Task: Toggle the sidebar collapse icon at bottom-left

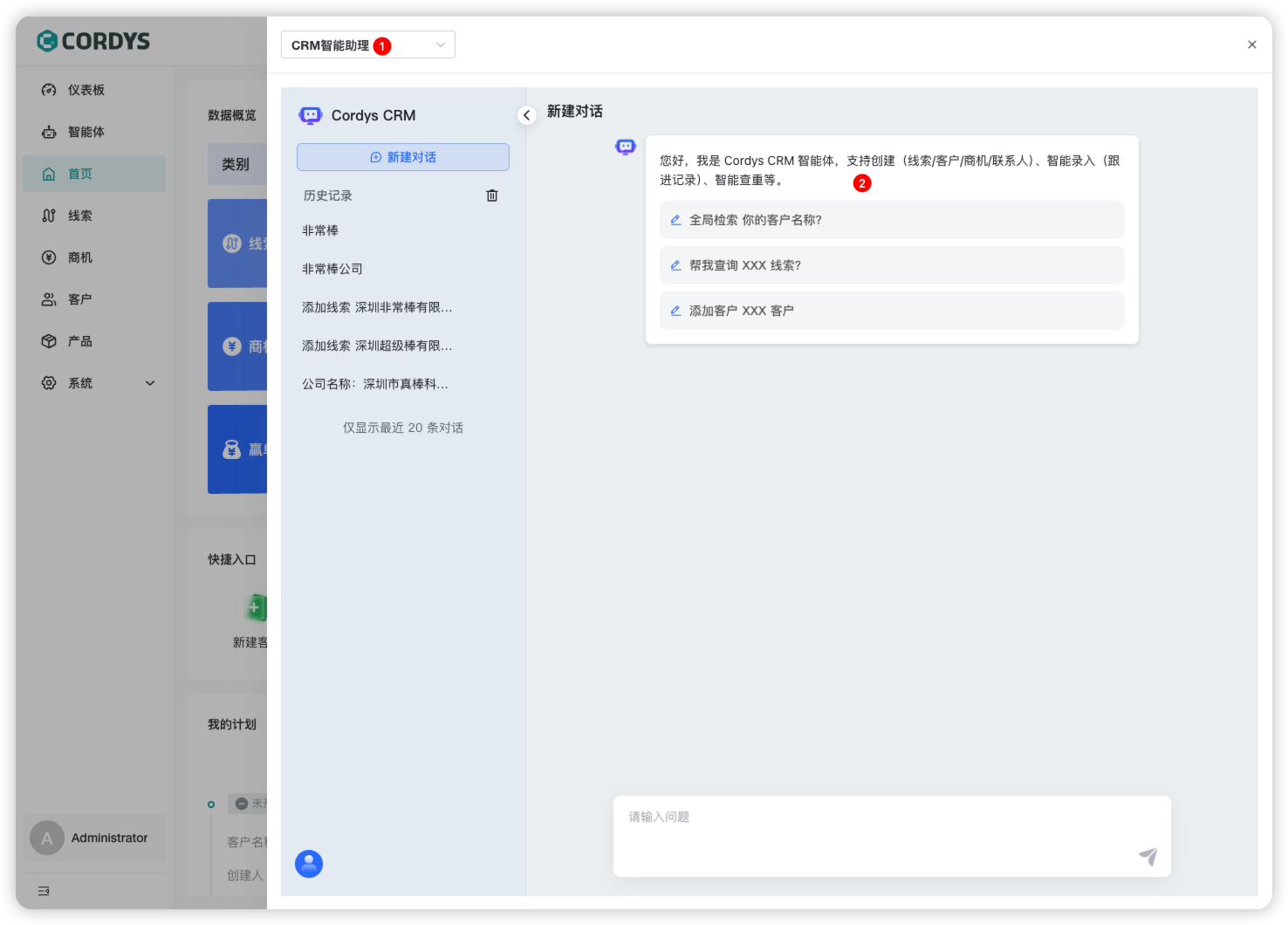Action: 44,891
